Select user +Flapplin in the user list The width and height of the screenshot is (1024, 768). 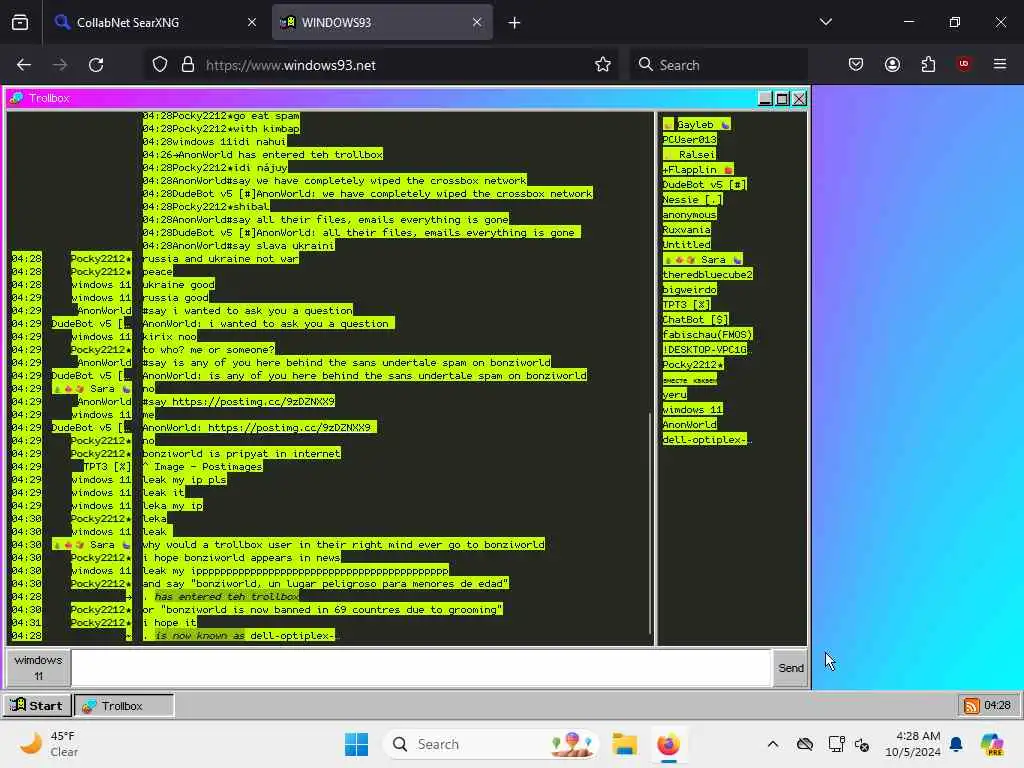697,169
